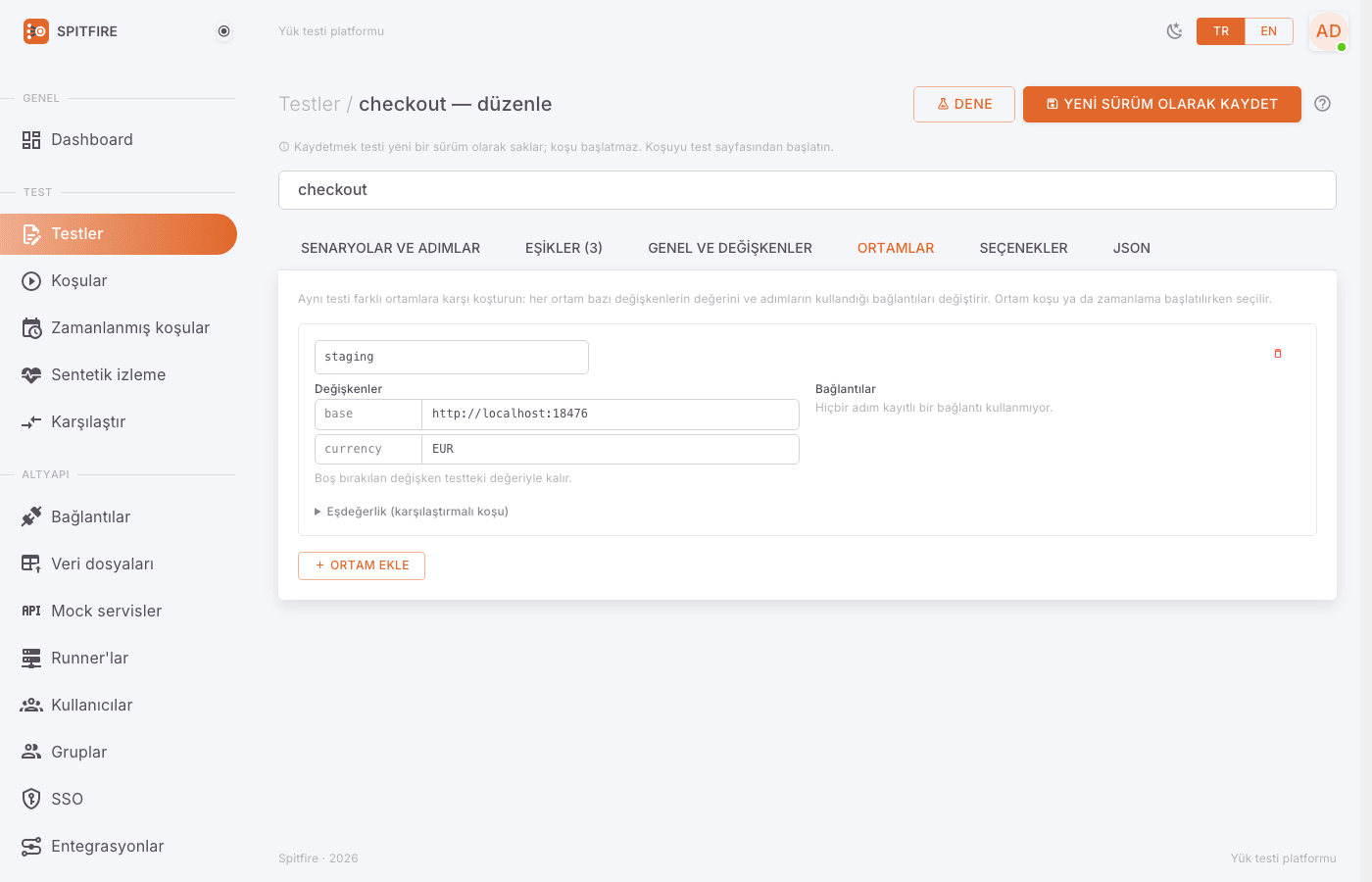Open Dashboard in the sidebar

(118, 139)
